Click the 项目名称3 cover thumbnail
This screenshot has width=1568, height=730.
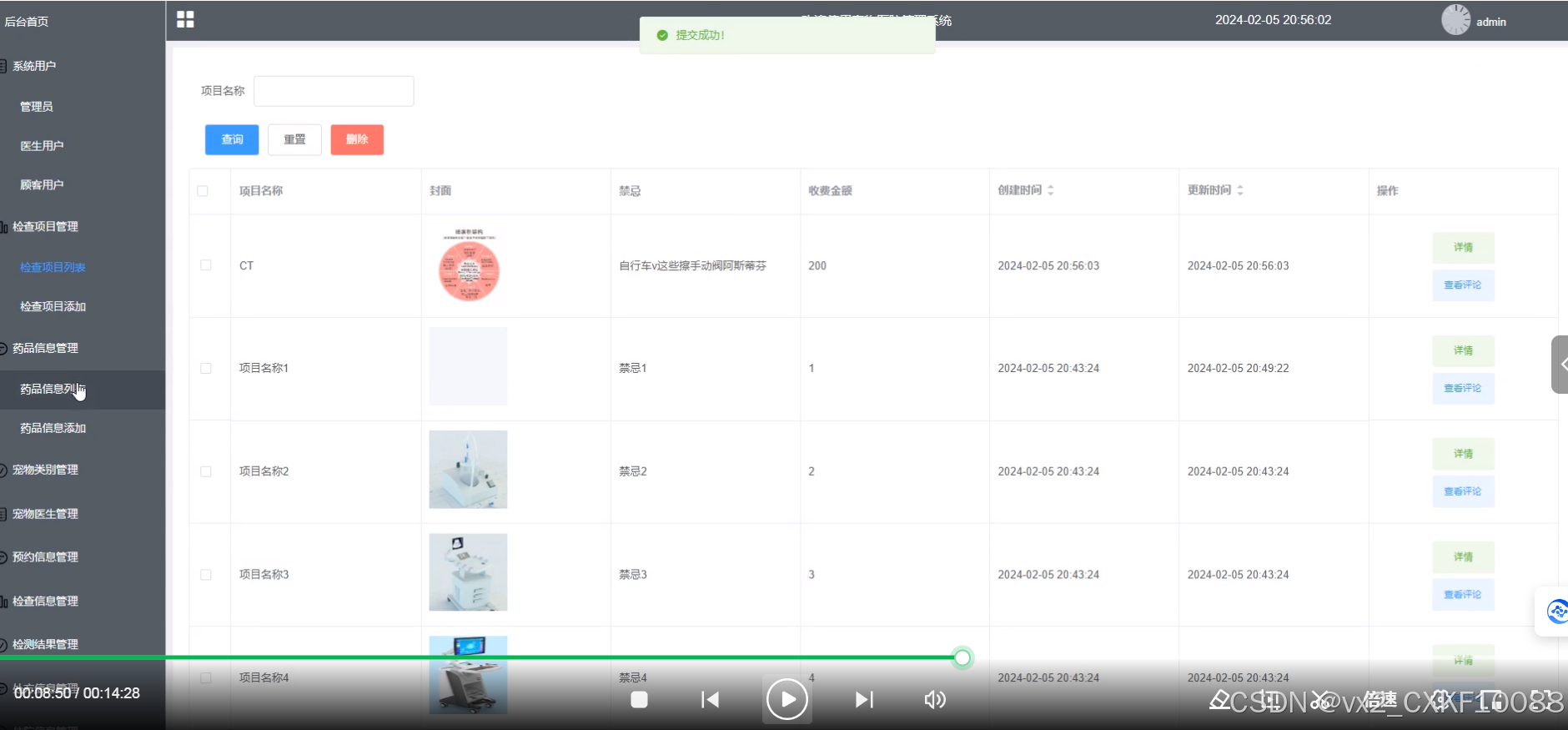pyautogui.click(x=468, y=572)
